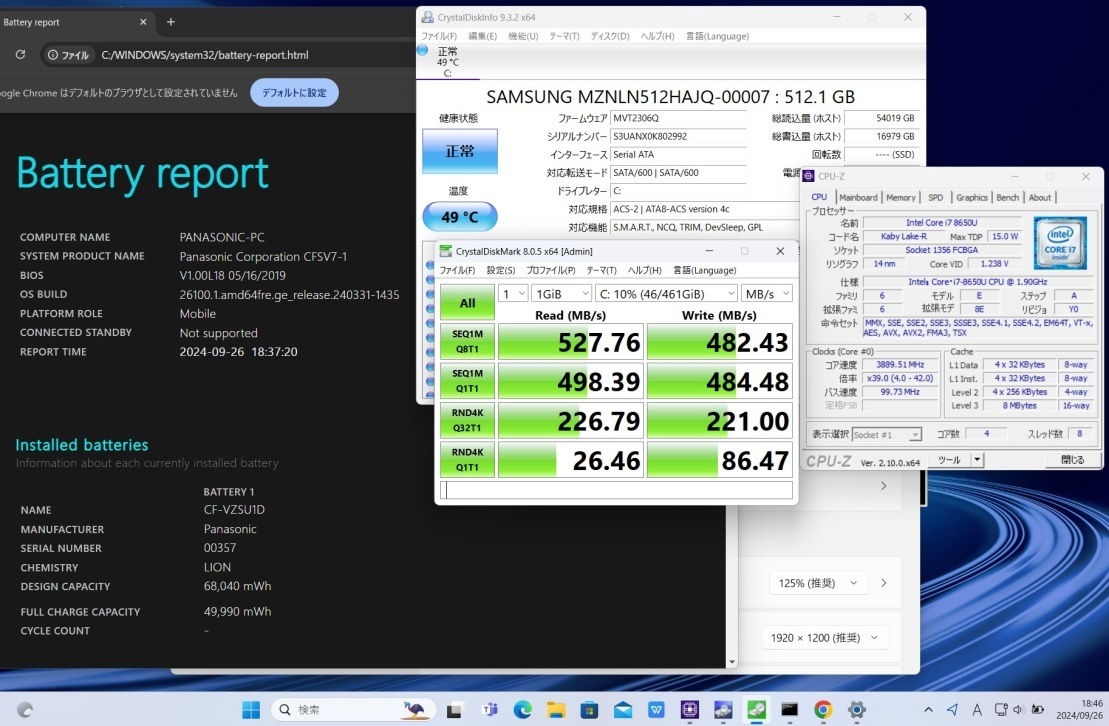This screenshot has width=1109, height=726.
Task: Open CrystalDiskMark 言語(Language) menu
Action: click(704, 270)
